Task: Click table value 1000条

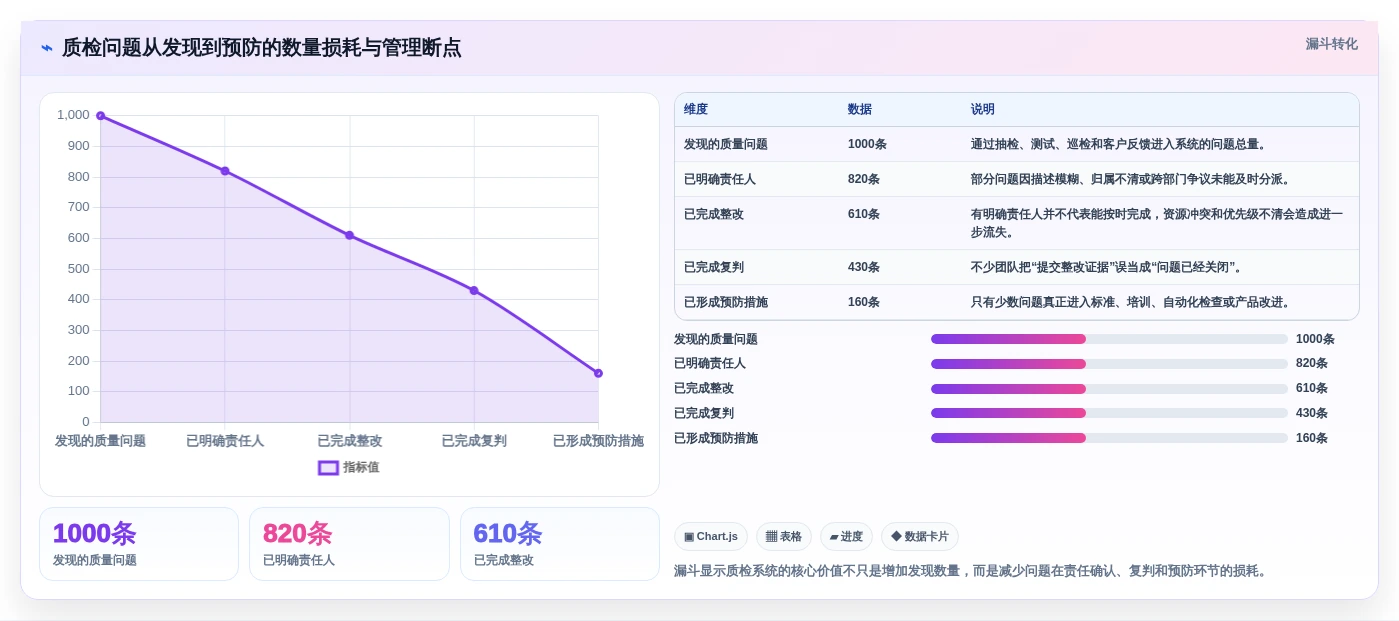Action: tap(867, 144)
